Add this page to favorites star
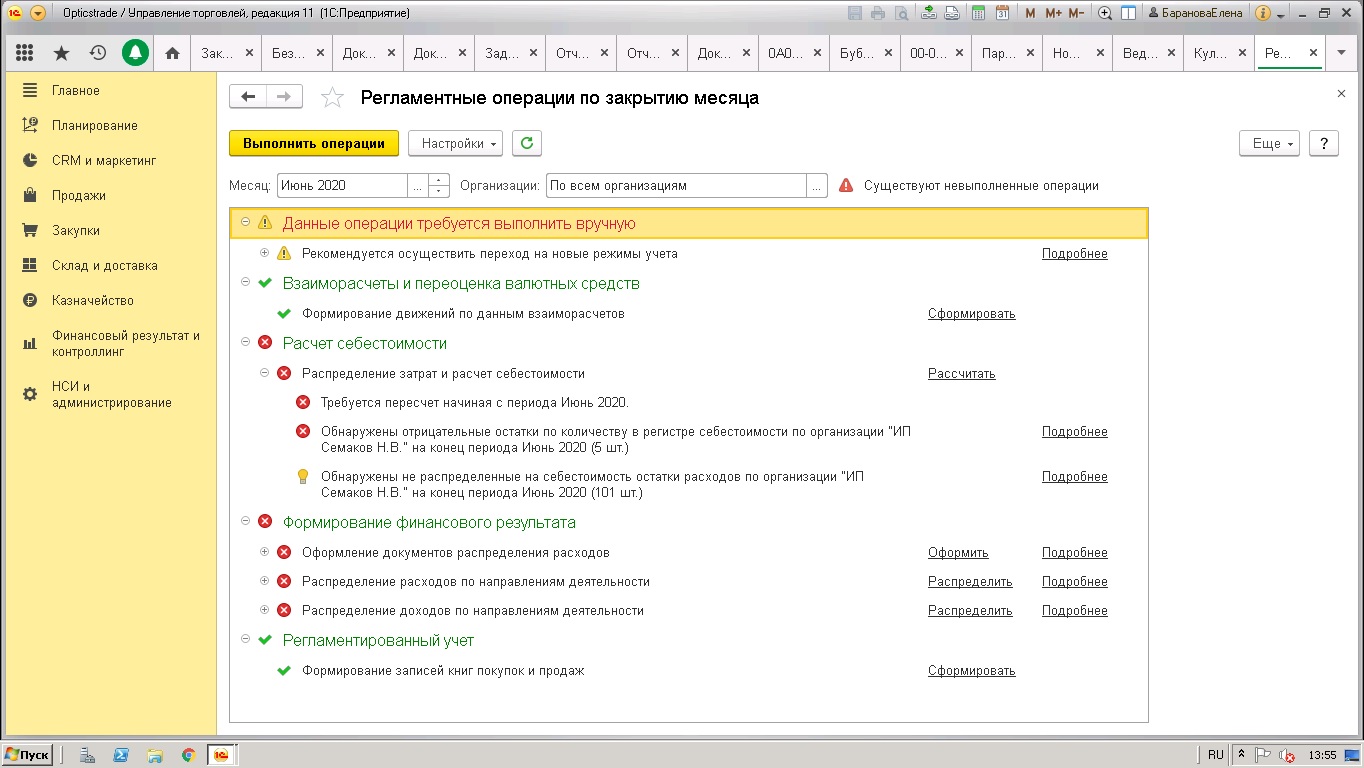 [x=332, y=97]
